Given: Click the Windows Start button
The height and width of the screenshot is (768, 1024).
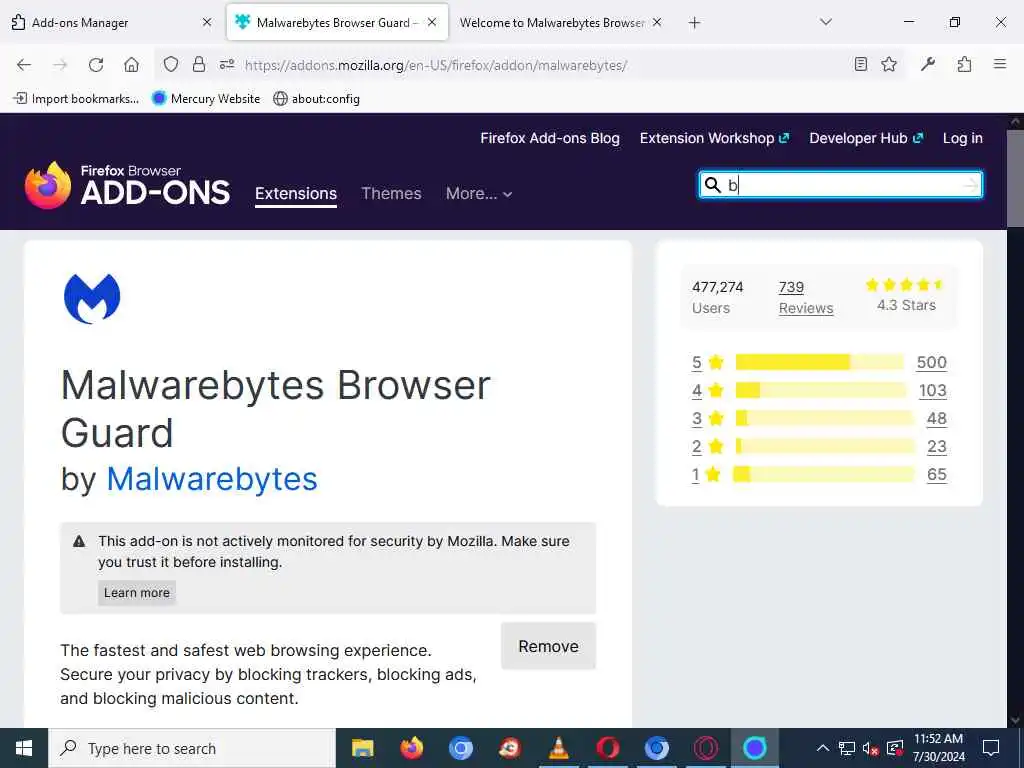Looking at the screenshot, I should [24, 748].
